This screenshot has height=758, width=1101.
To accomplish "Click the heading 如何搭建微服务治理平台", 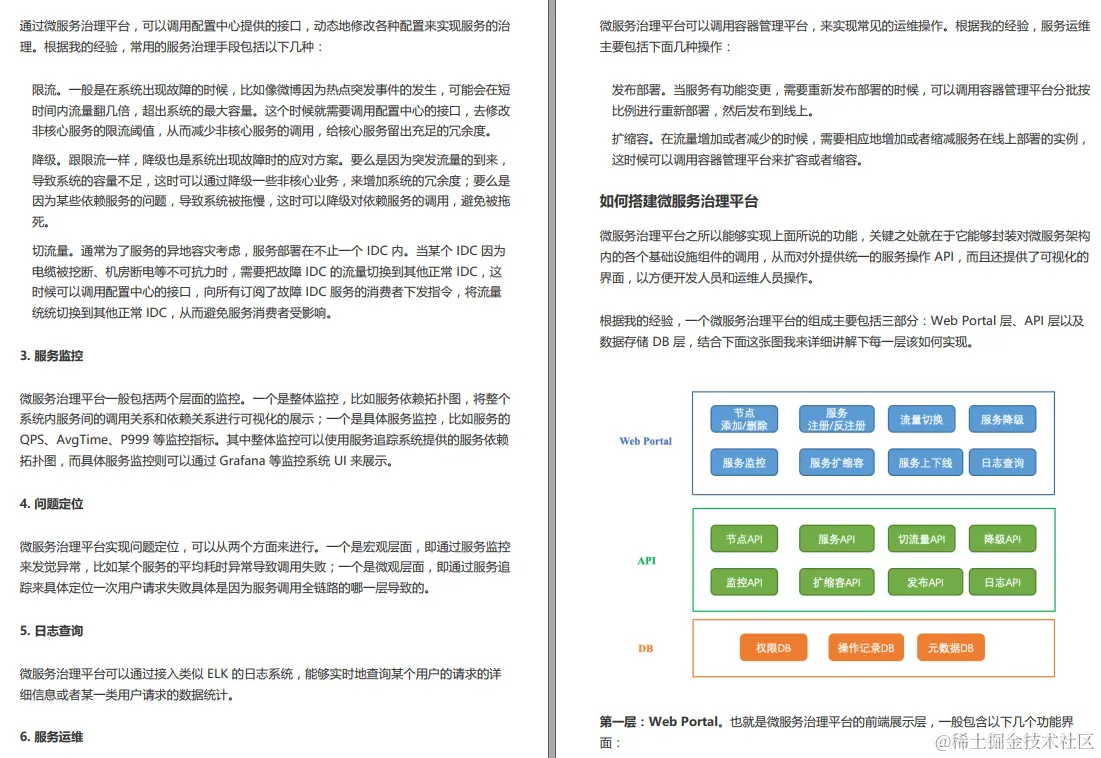I will click(x=678, y=201).
